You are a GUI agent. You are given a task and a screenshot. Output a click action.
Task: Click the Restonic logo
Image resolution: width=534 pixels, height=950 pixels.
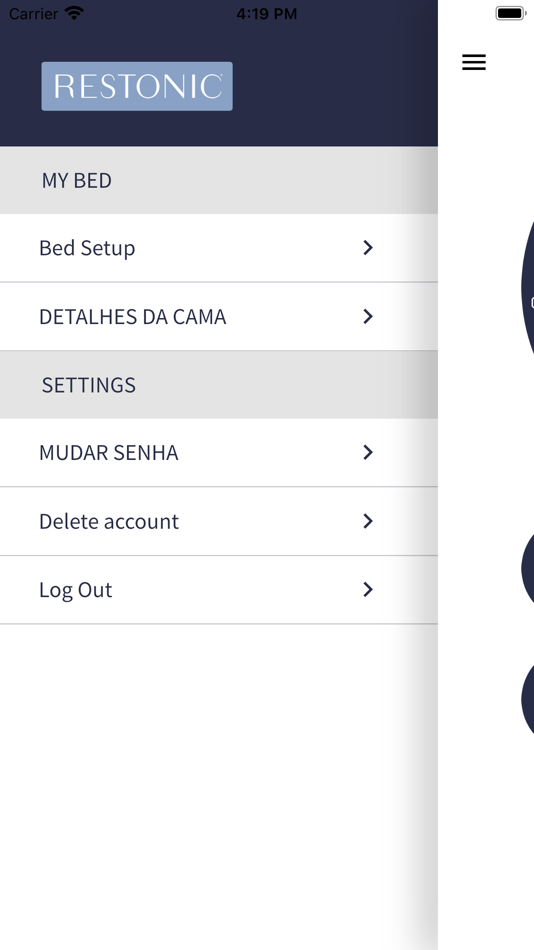(x=137, y=86)
